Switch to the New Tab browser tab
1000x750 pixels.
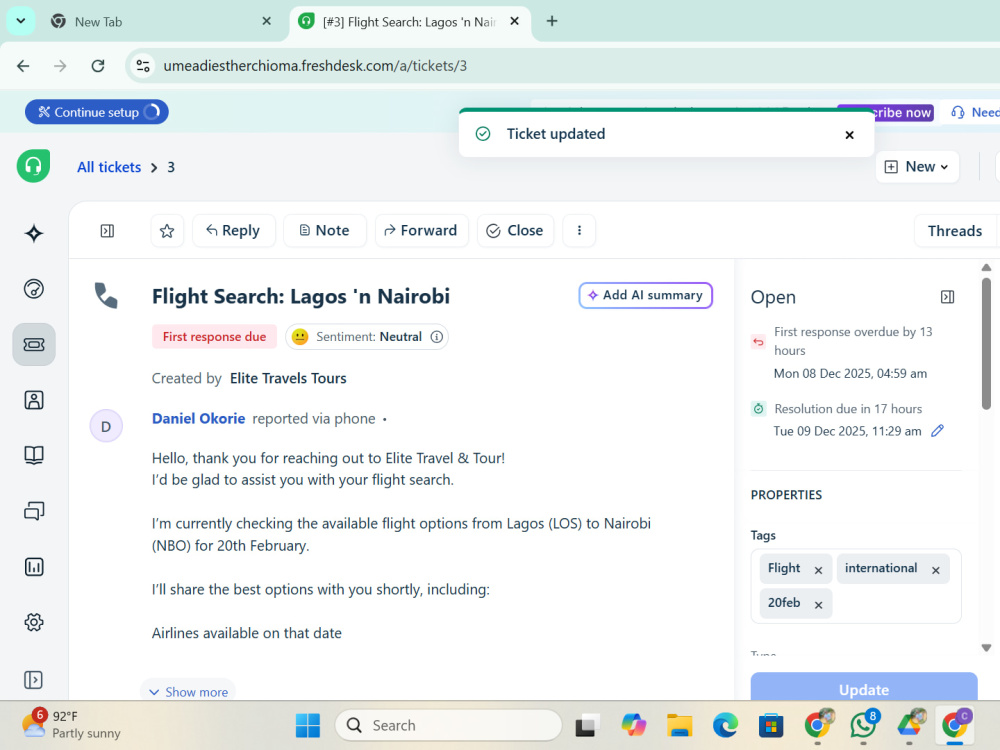(x=159, y=22)
